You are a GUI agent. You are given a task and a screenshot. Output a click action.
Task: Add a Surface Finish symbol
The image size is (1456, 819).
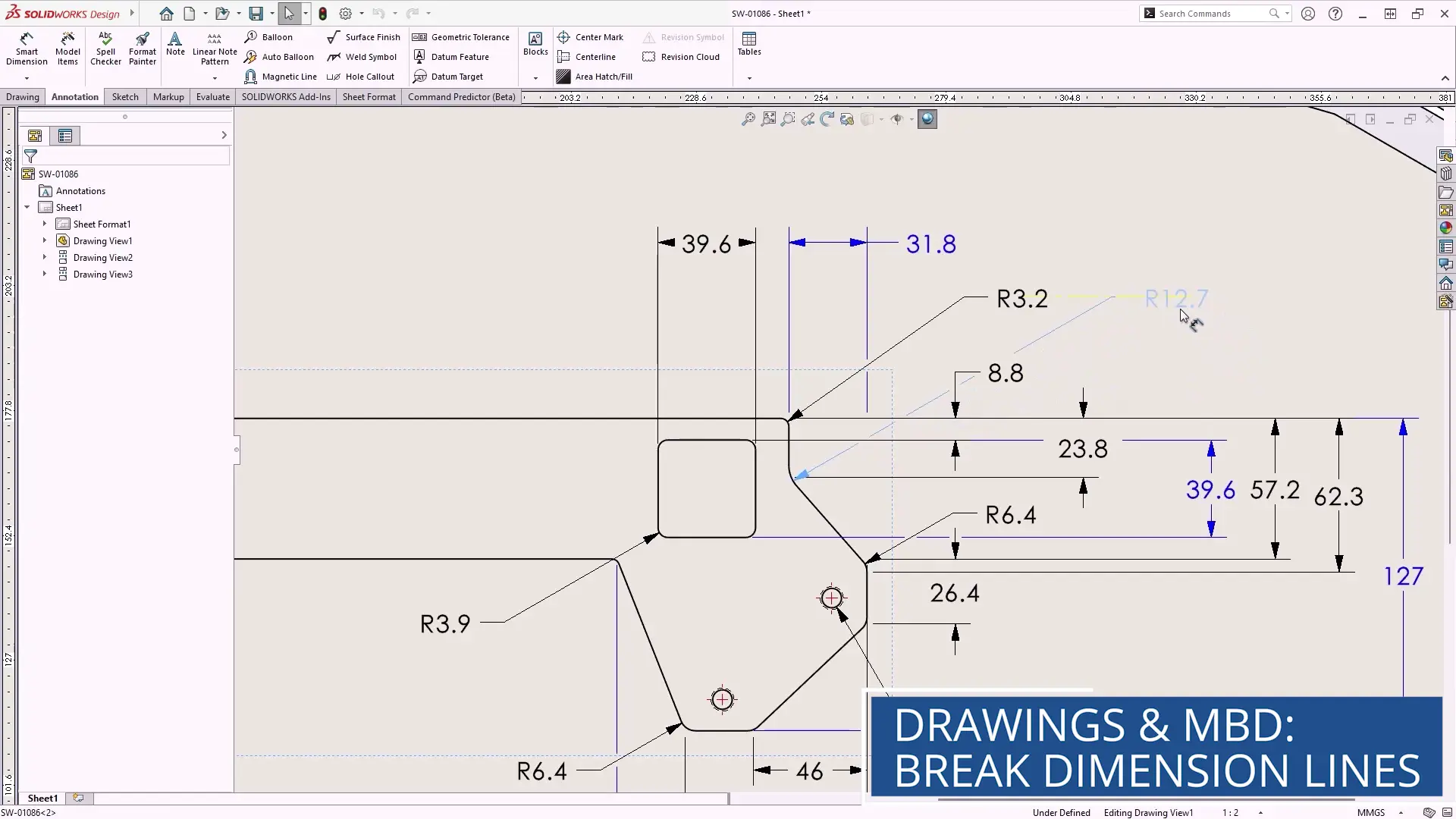(364, 36)
